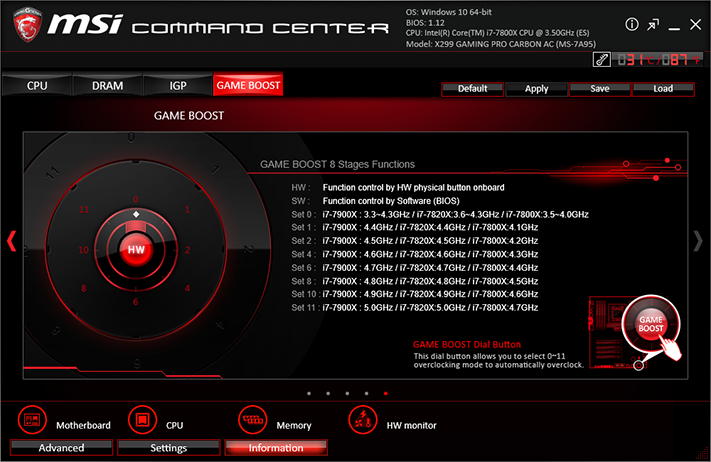Click the HW monitor label
This screenshot has height=462, width=711.
[411, 425]
